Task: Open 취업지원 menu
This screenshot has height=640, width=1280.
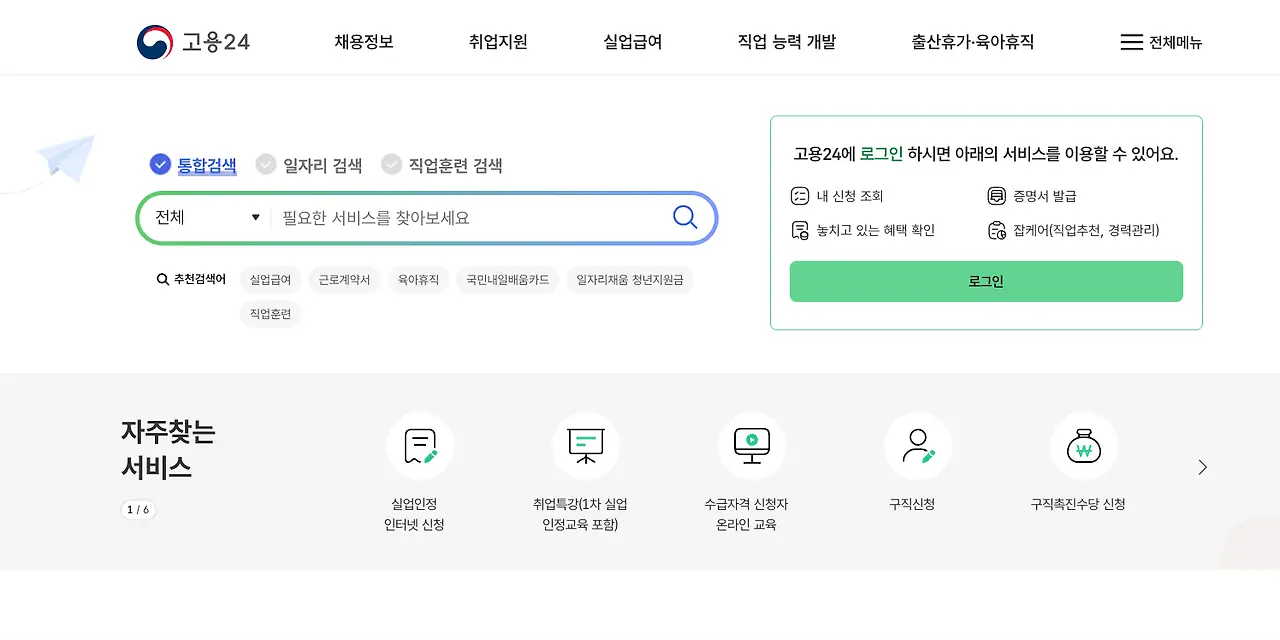Action: pos(498,42)
